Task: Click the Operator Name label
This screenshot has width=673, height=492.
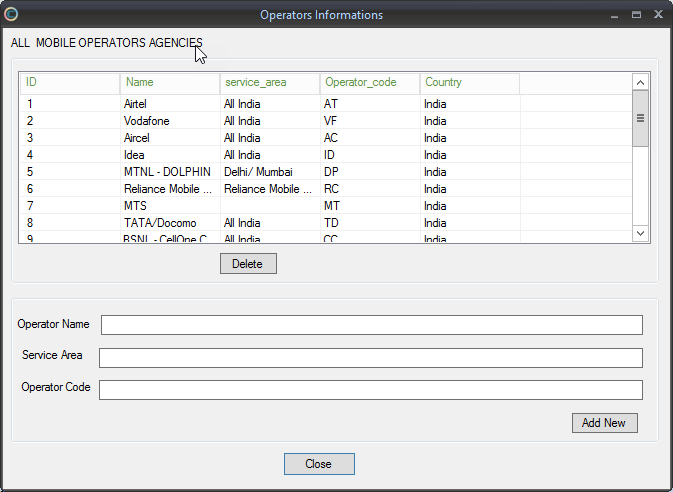Action: [x=53, y=324]
